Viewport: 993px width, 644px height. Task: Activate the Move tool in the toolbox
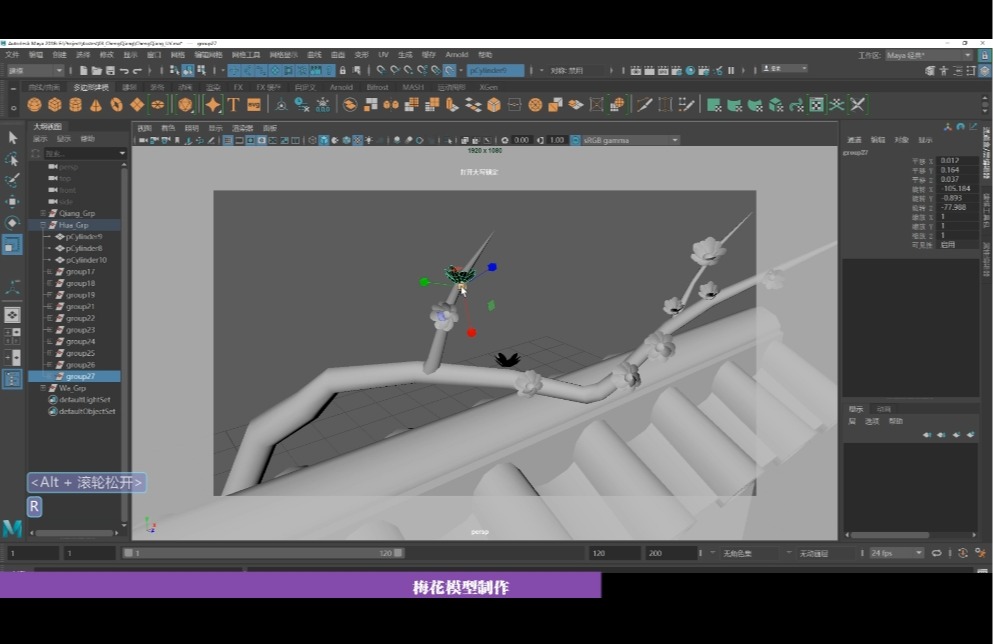tap(12, 201)
